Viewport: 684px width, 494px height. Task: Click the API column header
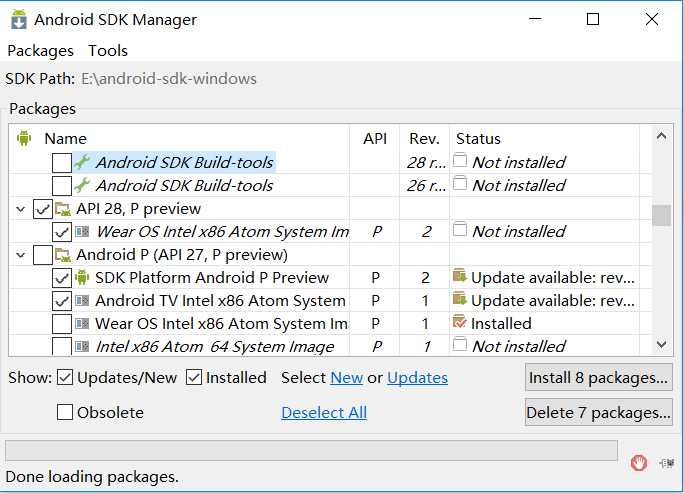tap(375, 139)
